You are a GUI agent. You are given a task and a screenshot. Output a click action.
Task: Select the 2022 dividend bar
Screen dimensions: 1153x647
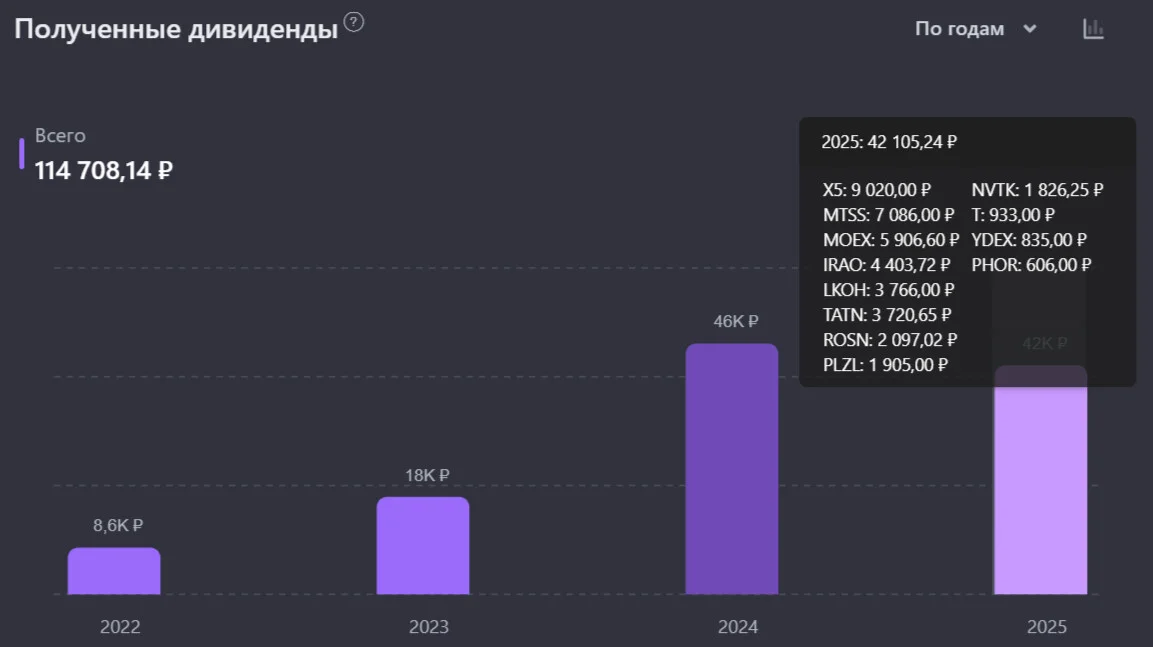click(x=114, y=571)
